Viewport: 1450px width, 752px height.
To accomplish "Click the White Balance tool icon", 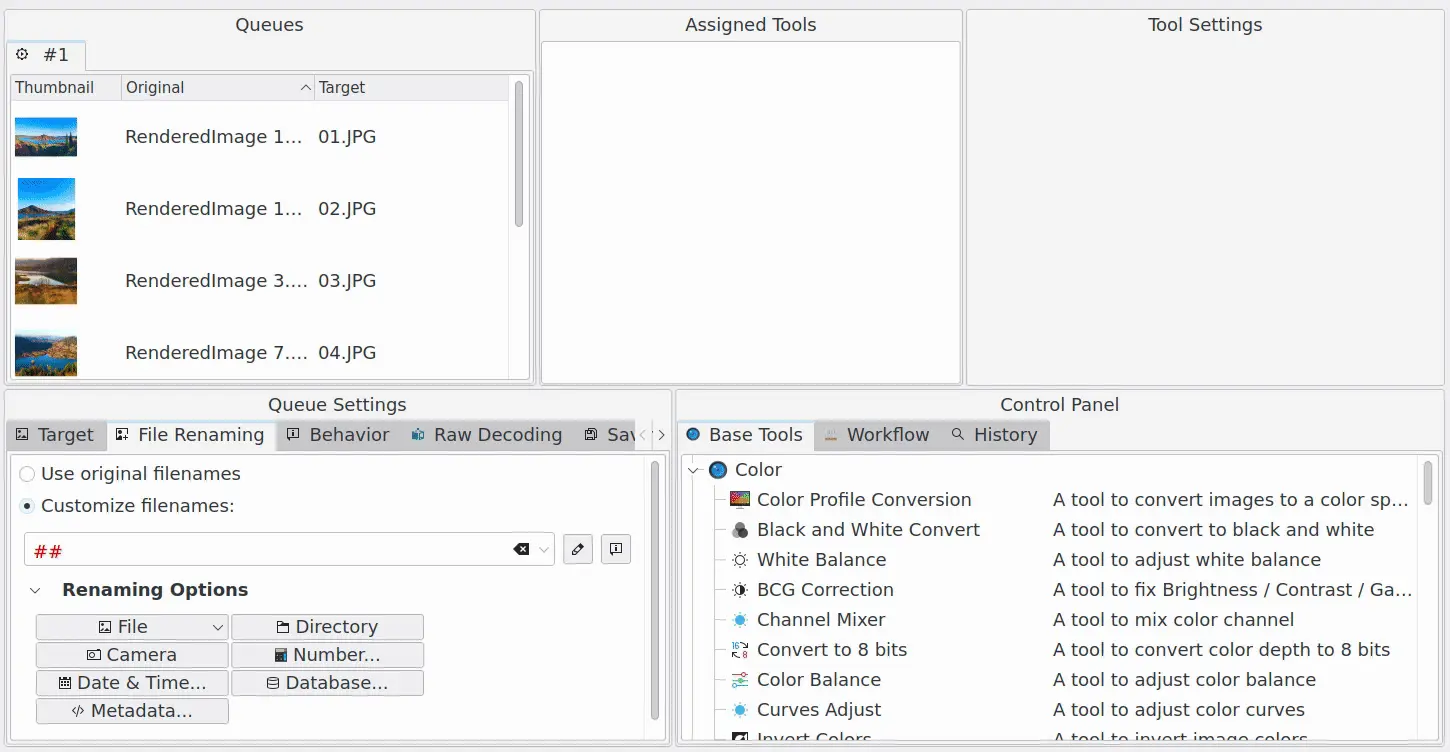I will click(740, 560).
